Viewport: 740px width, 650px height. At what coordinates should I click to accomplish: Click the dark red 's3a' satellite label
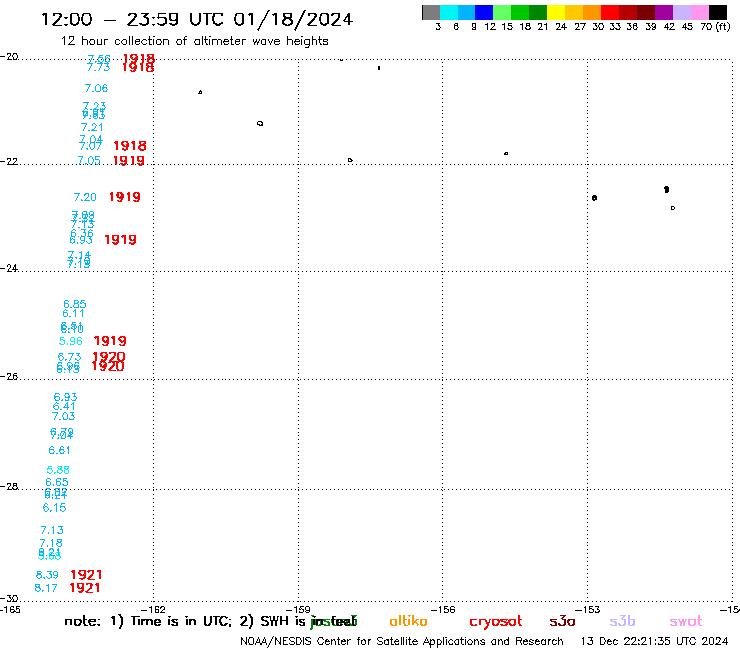[x=562, y=621]
